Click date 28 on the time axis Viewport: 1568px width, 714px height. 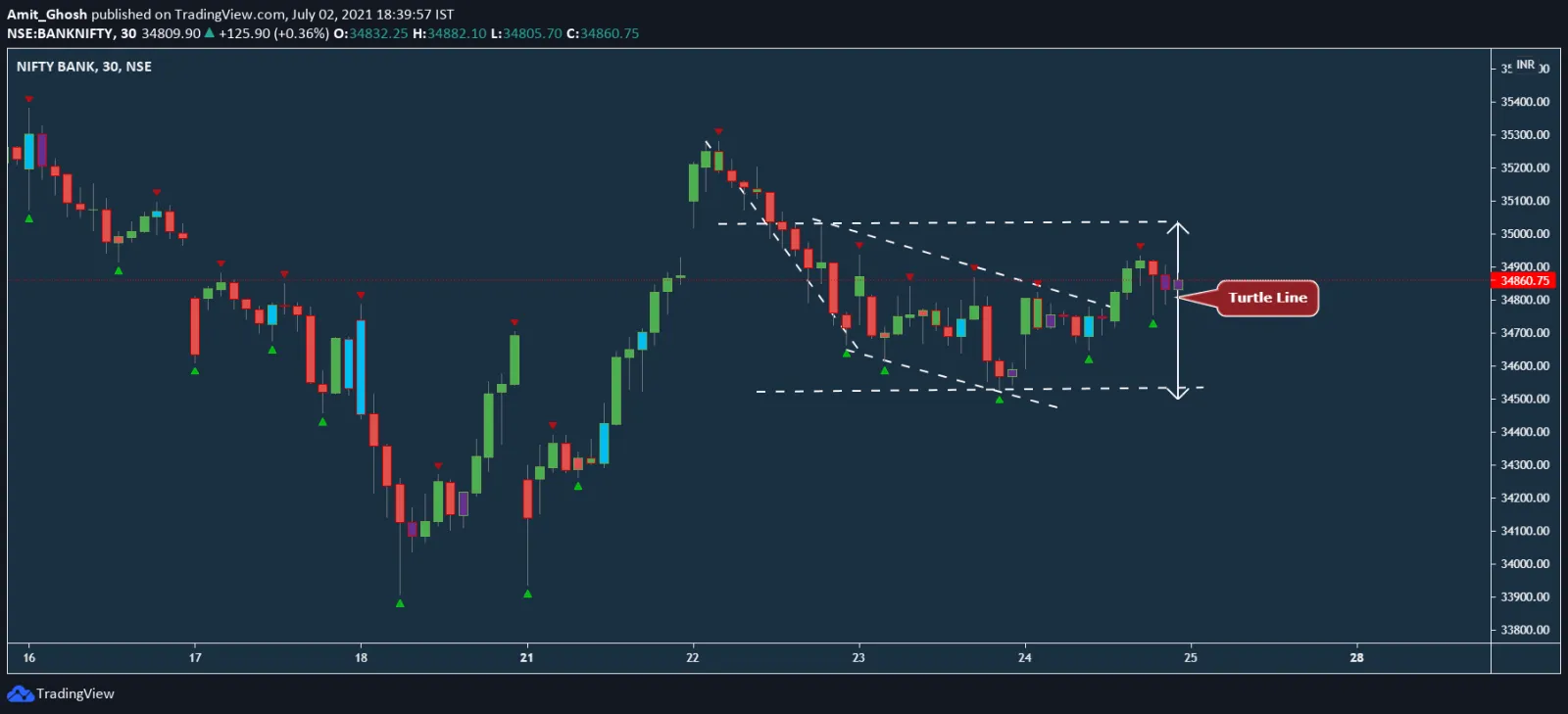point(1356,657)
